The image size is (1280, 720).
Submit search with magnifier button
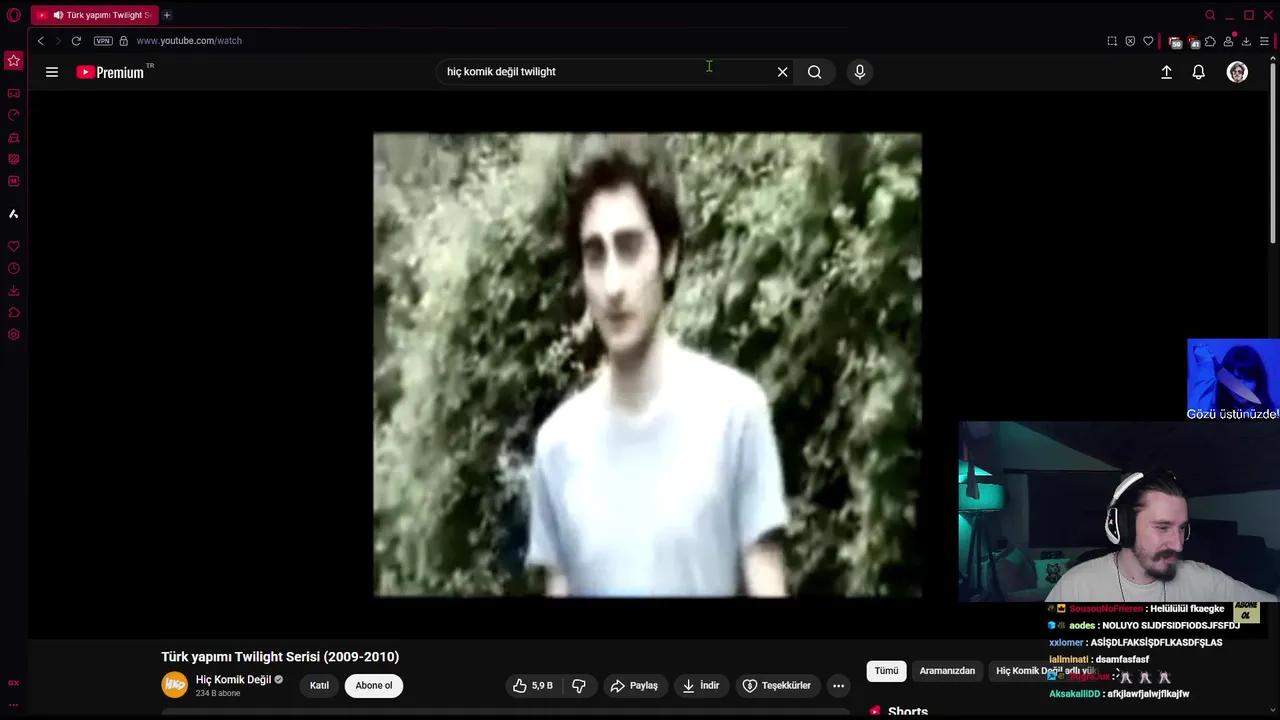815,72
